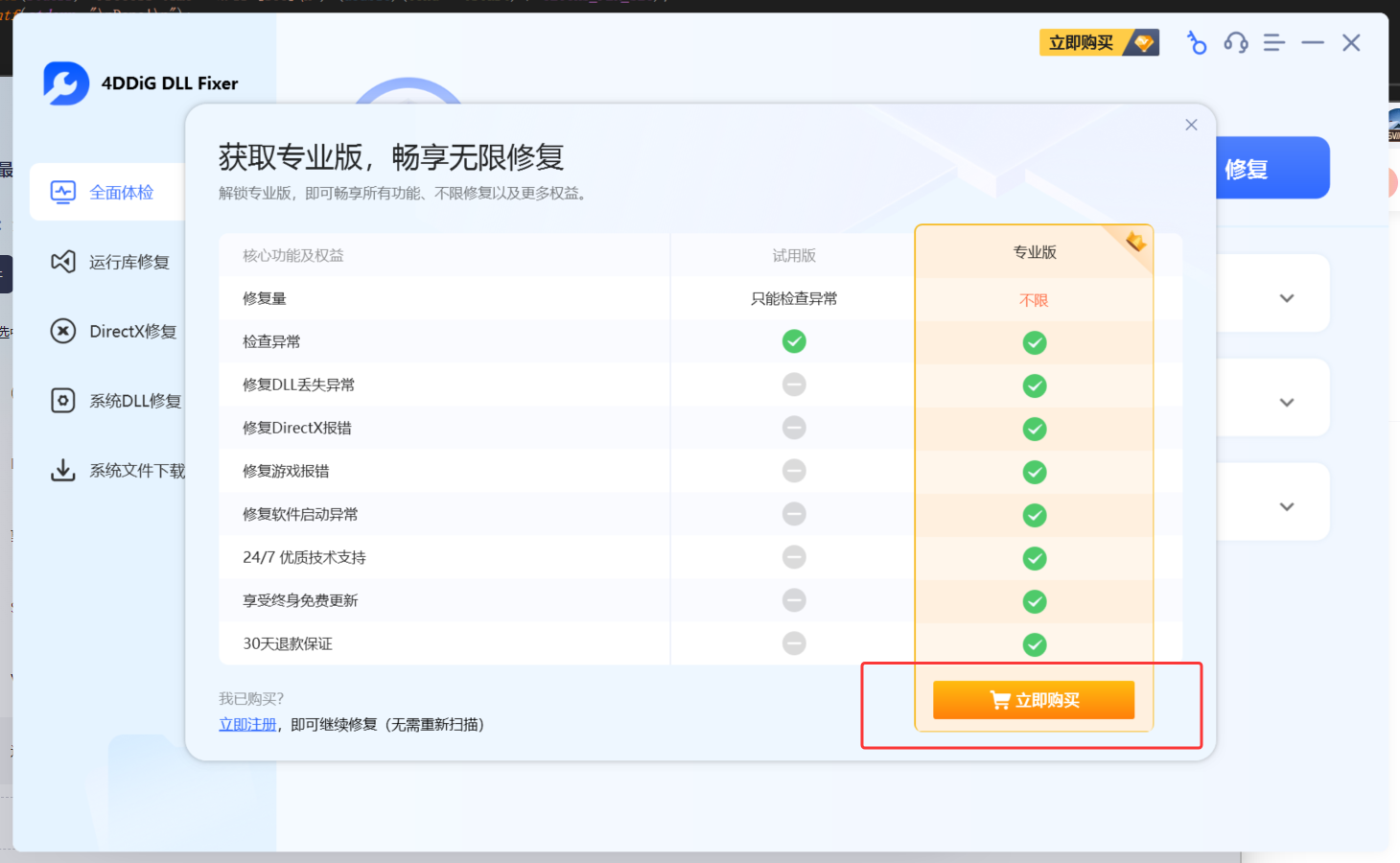
Task: Click the 不限 value in 专业版 column
Action: click(x=1034, y=300)
